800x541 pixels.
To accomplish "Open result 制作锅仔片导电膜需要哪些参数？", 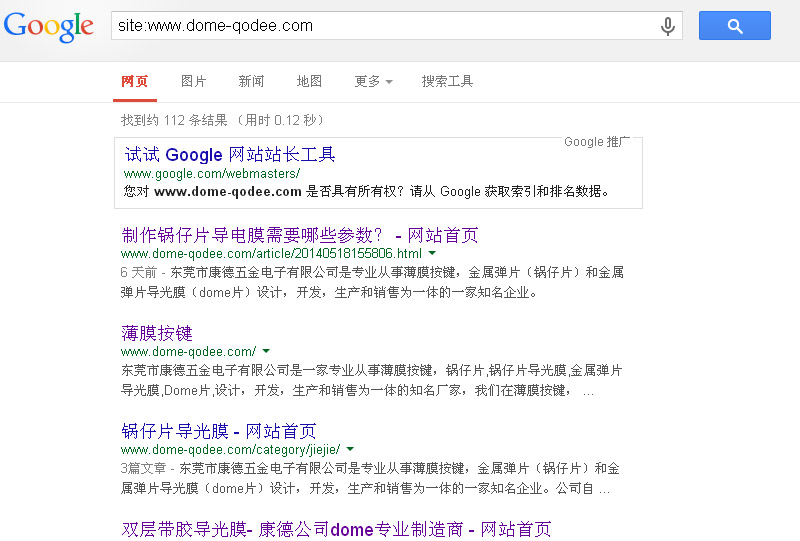I will (x=299, y=235).
